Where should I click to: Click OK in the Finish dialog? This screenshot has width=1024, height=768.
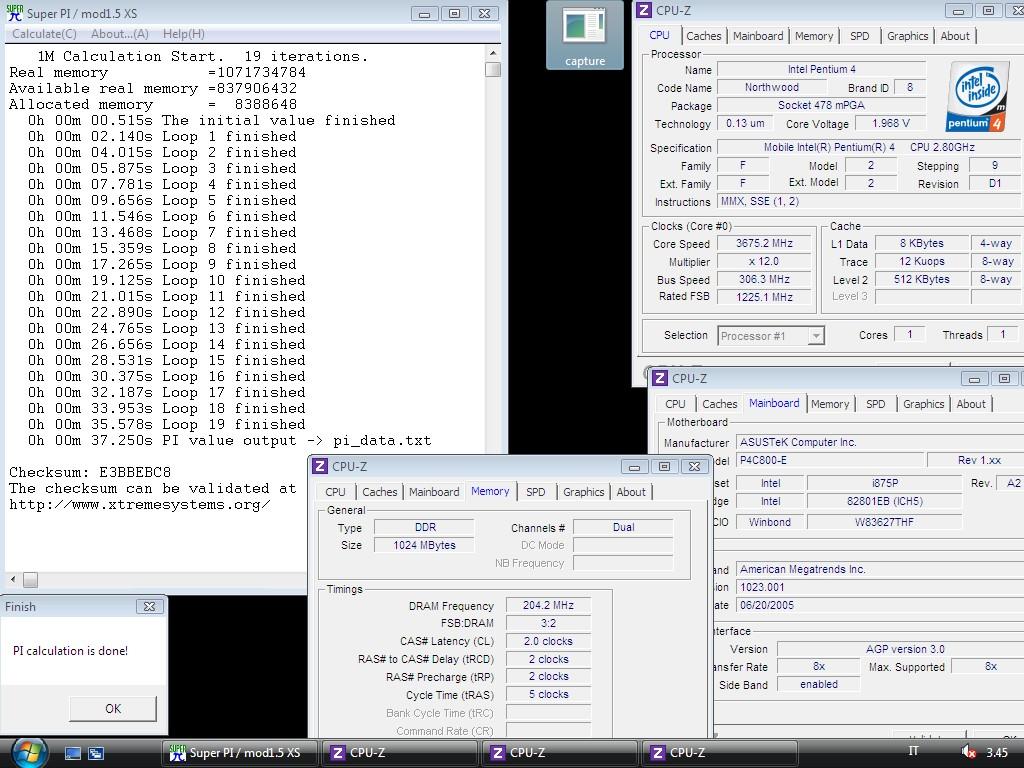[x=113, y=709]
